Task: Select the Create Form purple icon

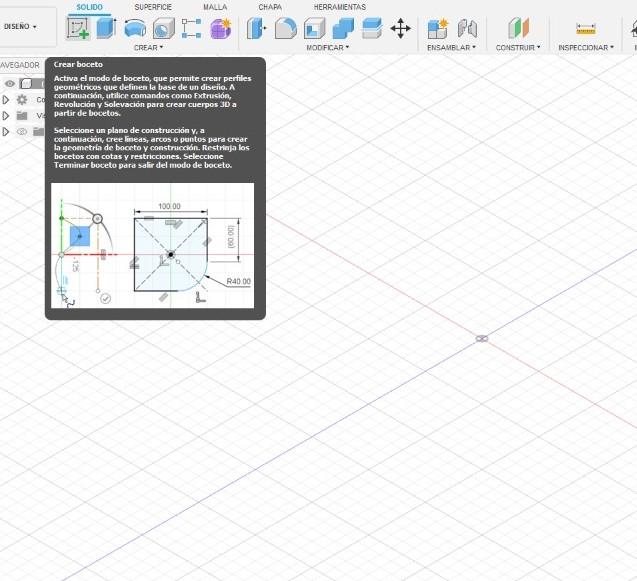Action: tap(221, 28)
